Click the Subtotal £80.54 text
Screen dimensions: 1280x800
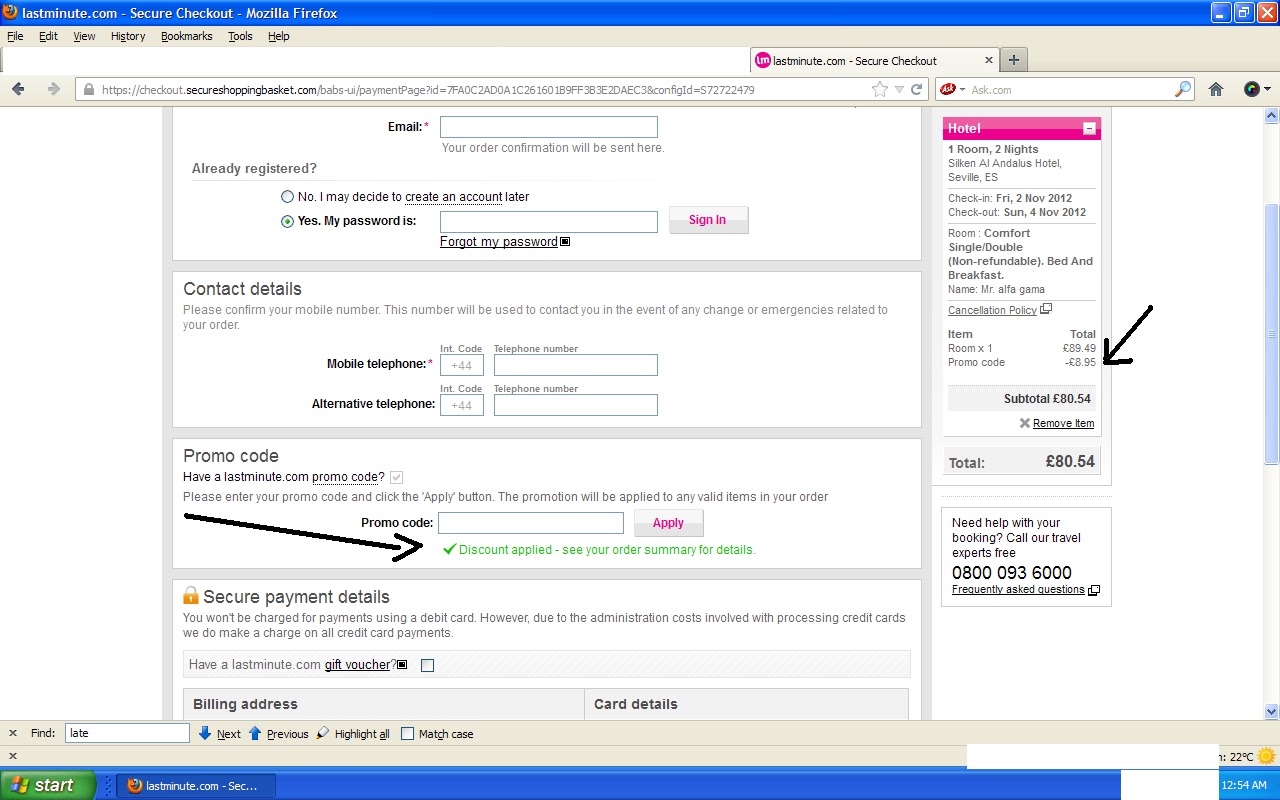tap(1047, 398)
